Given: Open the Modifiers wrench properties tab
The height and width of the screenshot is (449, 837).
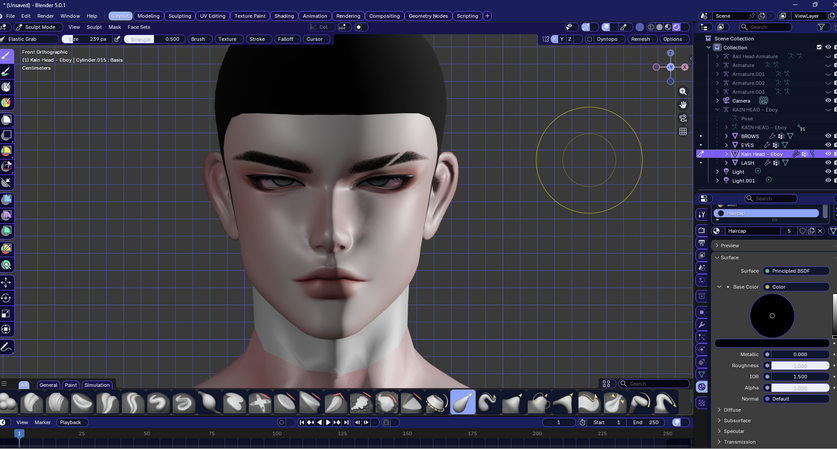Looking at the screenshot, I should (702, 325).
